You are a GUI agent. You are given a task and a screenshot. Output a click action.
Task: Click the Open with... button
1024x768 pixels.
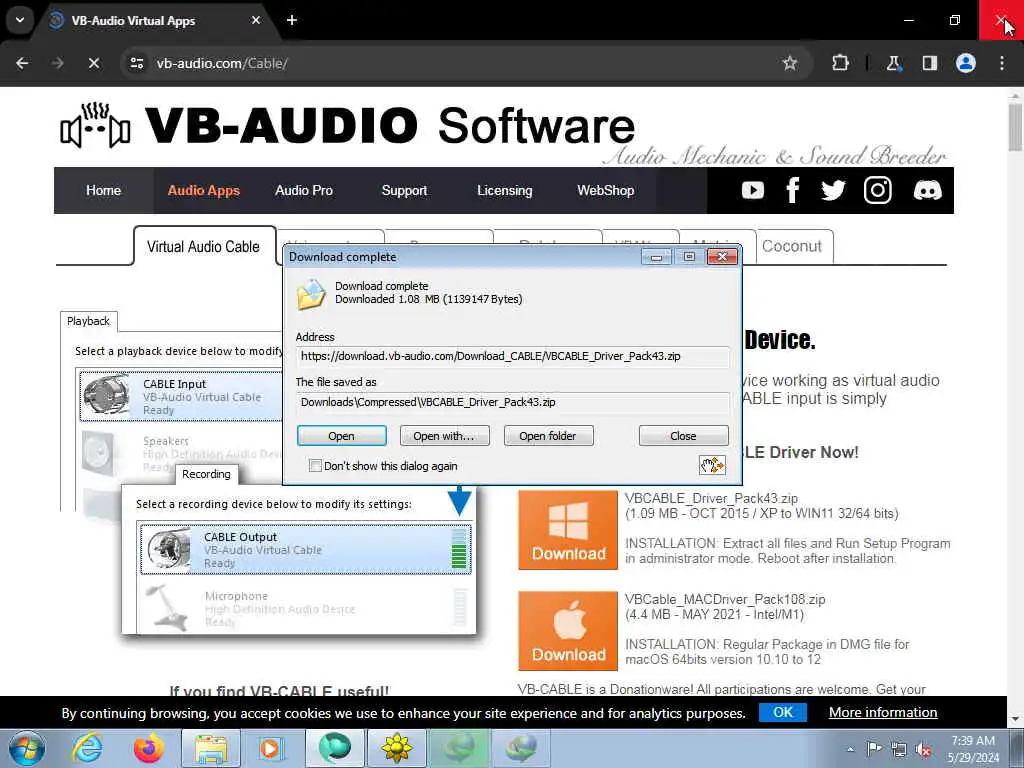(x=444, y=436)
